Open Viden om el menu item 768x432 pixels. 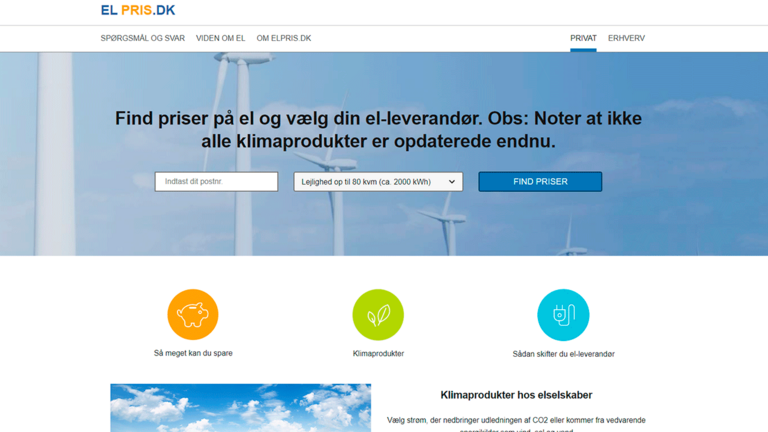pyautogui.click(x=220, y=38)
